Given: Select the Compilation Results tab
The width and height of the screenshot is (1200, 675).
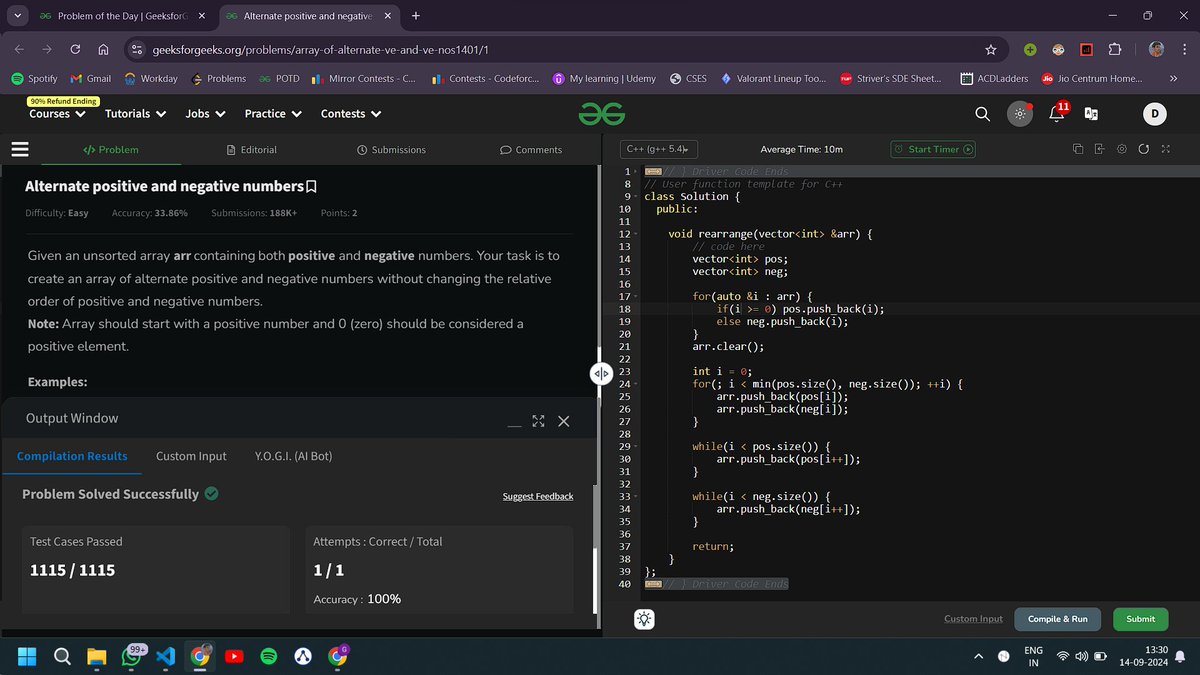Looking at the screenshot, I should (x=72, y=456).
